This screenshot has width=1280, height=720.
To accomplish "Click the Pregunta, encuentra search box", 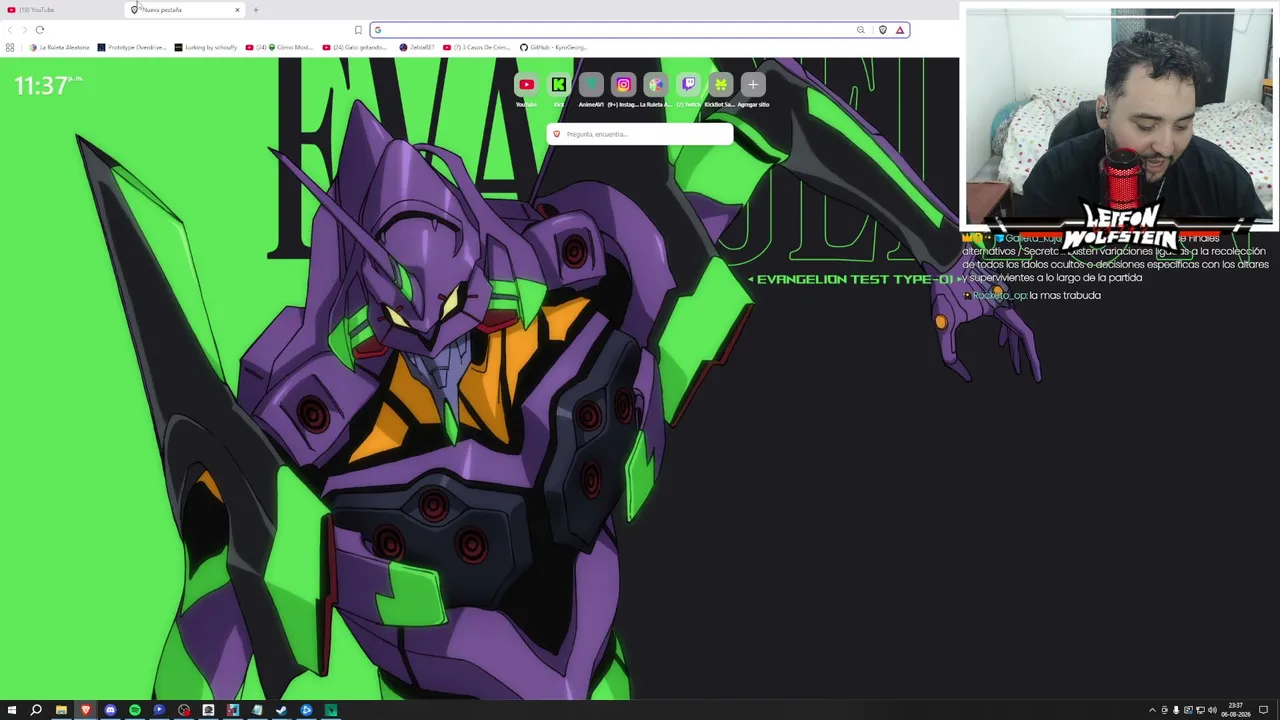I will pos(640,134).
